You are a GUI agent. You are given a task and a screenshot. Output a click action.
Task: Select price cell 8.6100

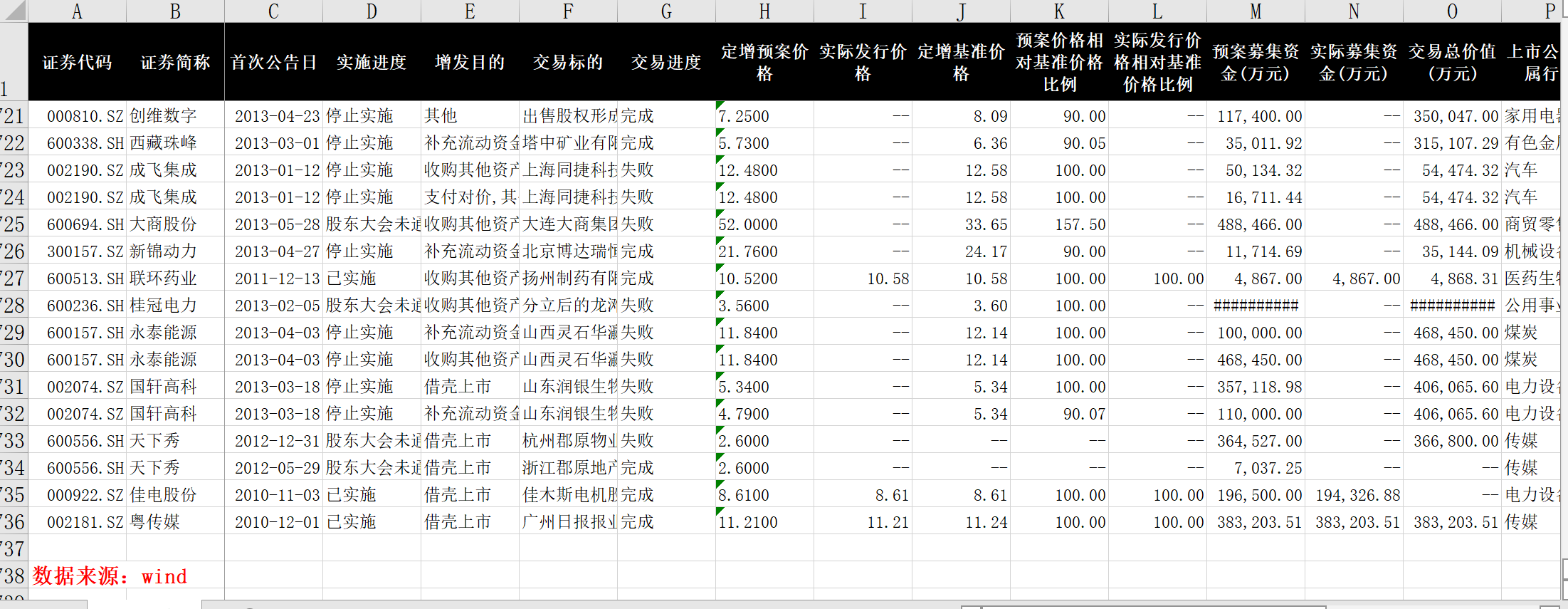pos(764,494)
